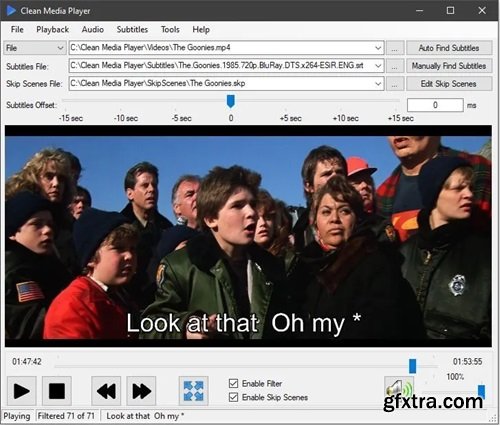Click the +15 sec offset tick label

pyautogui.click(x=401, y=118)
